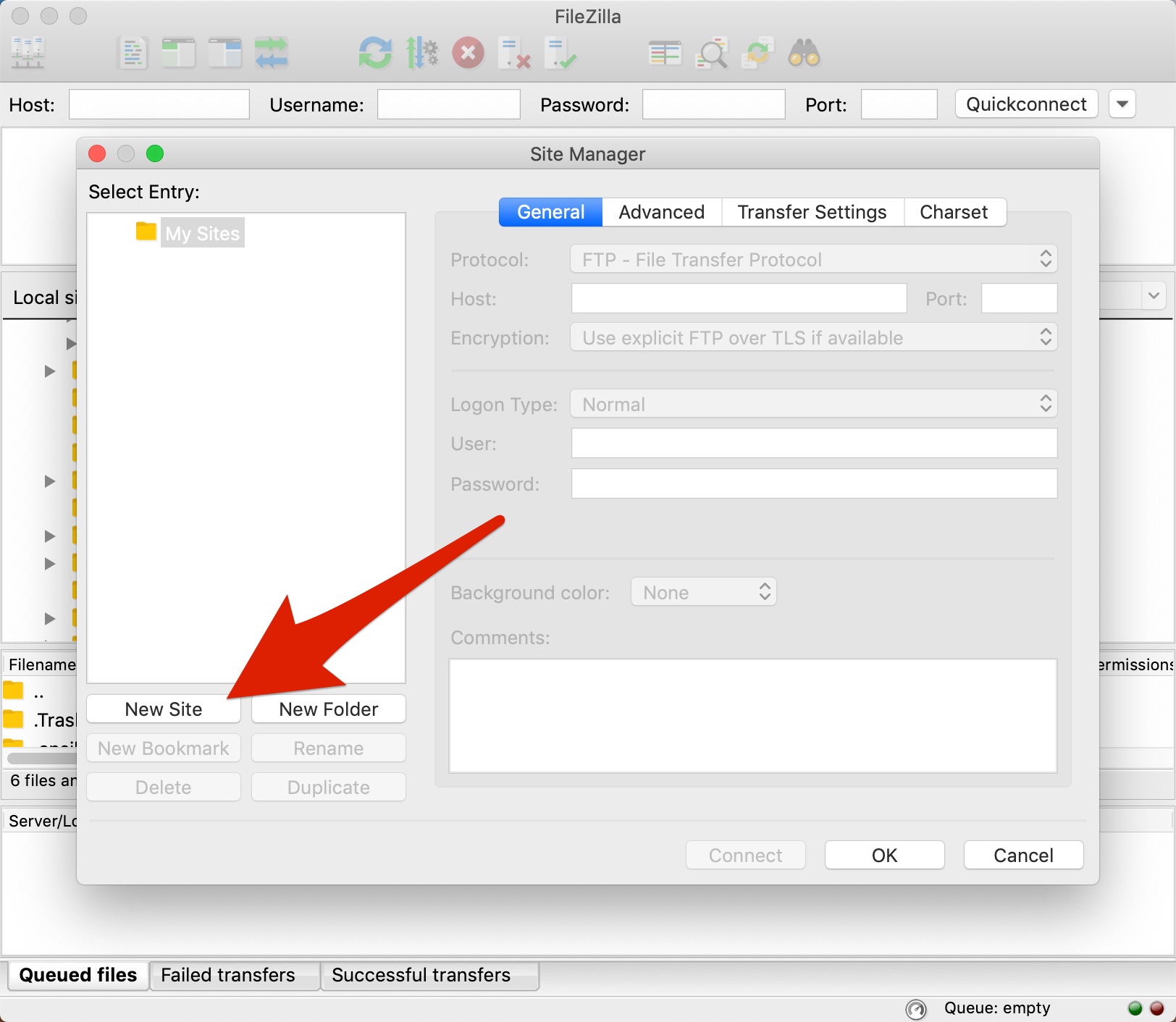Click the refresh file lists icon
The image size is (1176, 1022).
pyautogui.click(x=375, y=53)
